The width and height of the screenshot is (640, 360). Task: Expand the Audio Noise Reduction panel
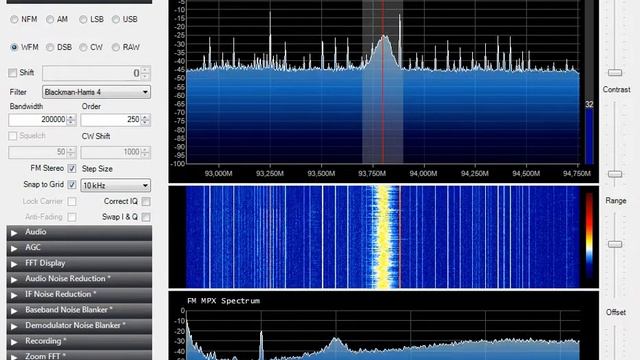[79, 279]
